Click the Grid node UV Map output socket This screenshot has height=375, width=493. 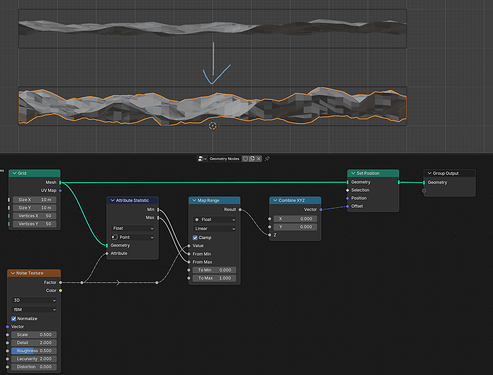[x=60, y=190]
